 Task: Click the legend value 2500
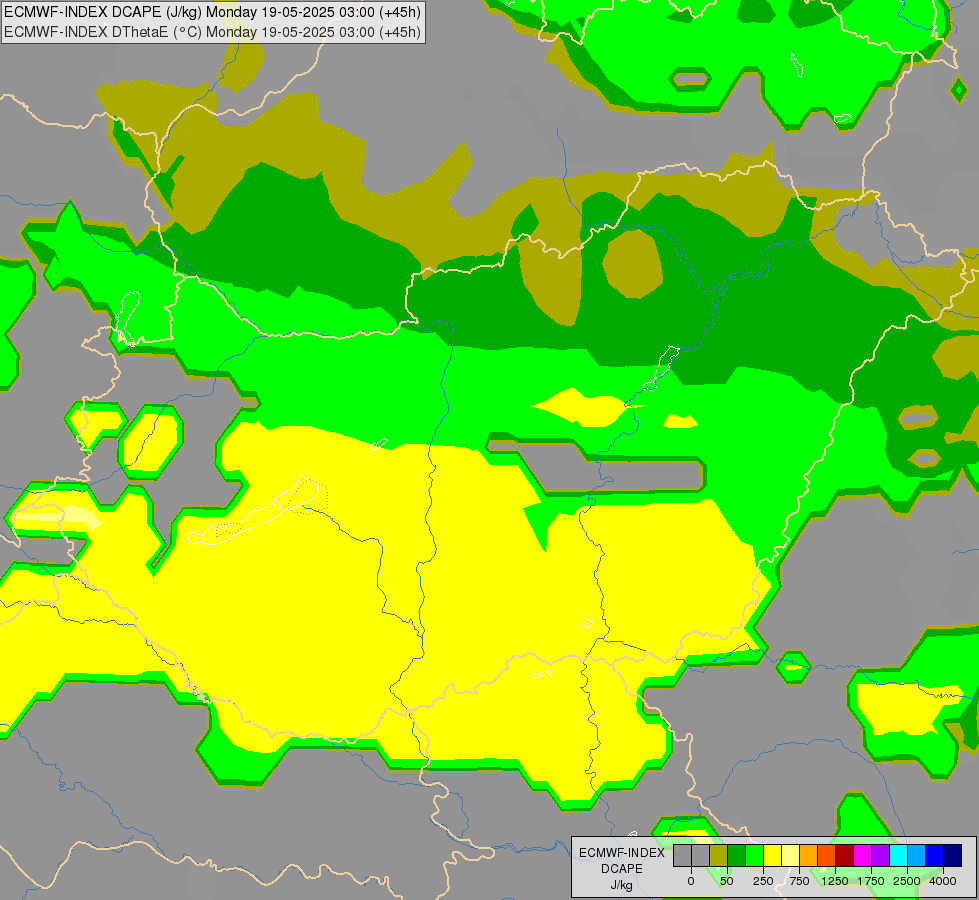907,881
